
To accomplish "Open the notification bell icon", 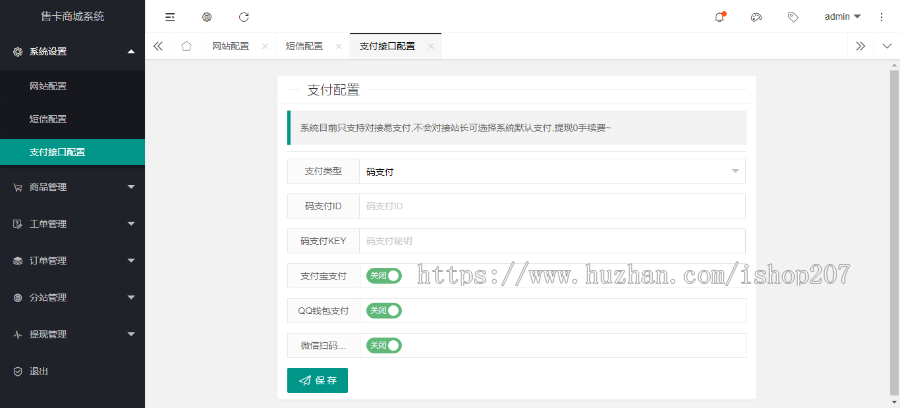I will click(x=720, y=17).
